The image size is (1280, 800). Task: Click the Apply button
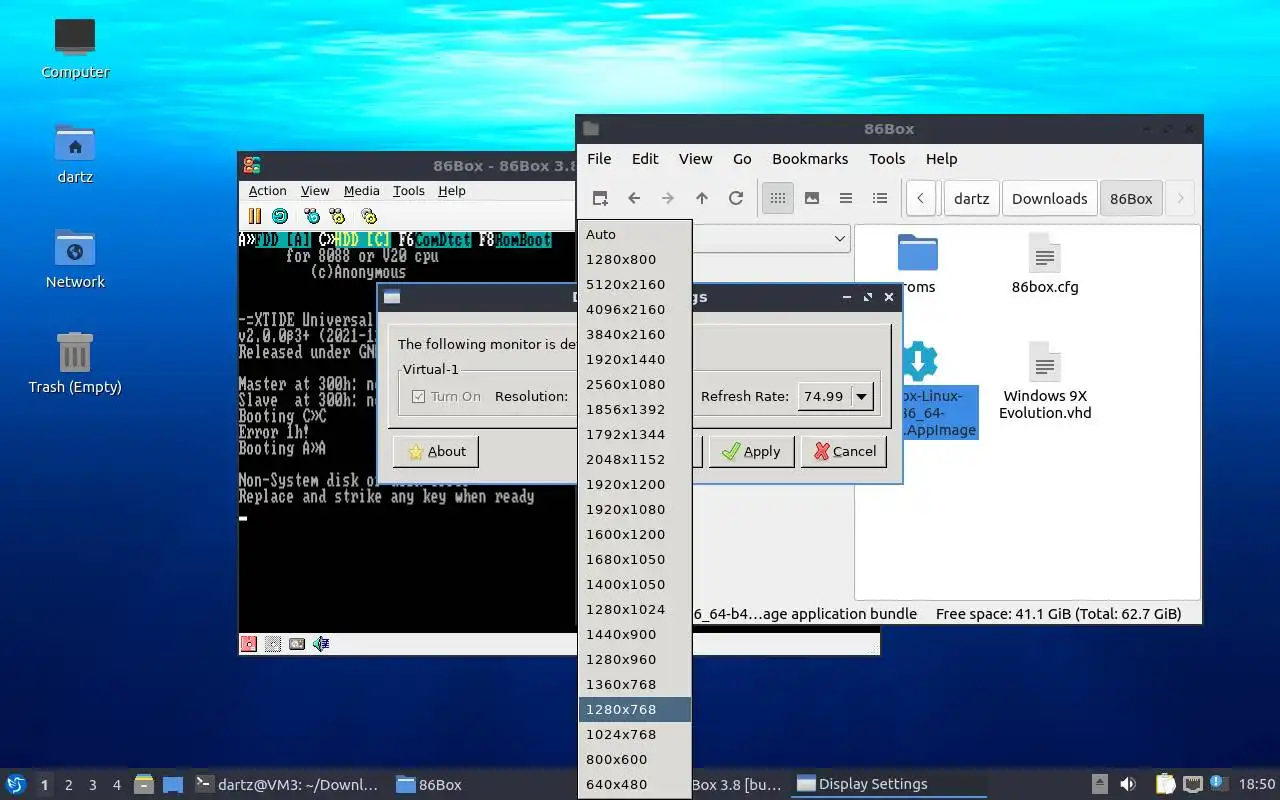click(x=752, y=451)
